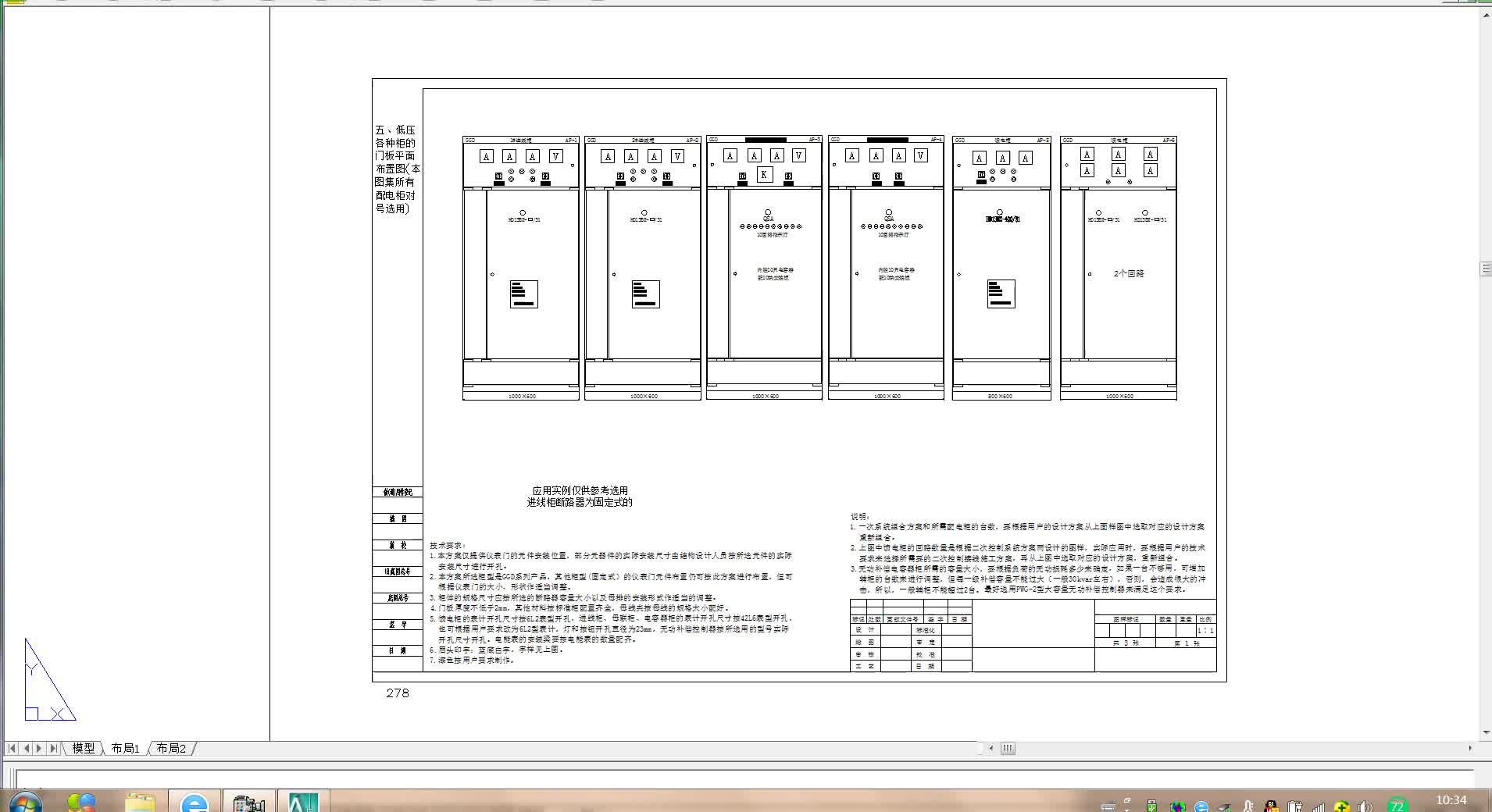The width and height of the screenshot is (1492, 812).
Task: Select the 布局1 layout tab
Action: point(125,748)
